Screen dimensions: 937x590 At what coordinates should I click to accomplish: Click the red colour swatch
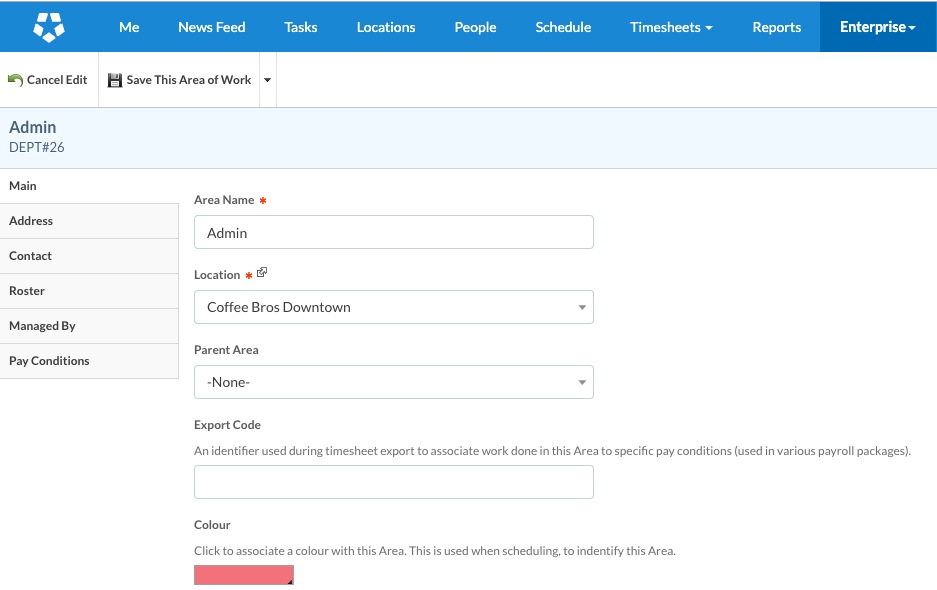(243, 574)
